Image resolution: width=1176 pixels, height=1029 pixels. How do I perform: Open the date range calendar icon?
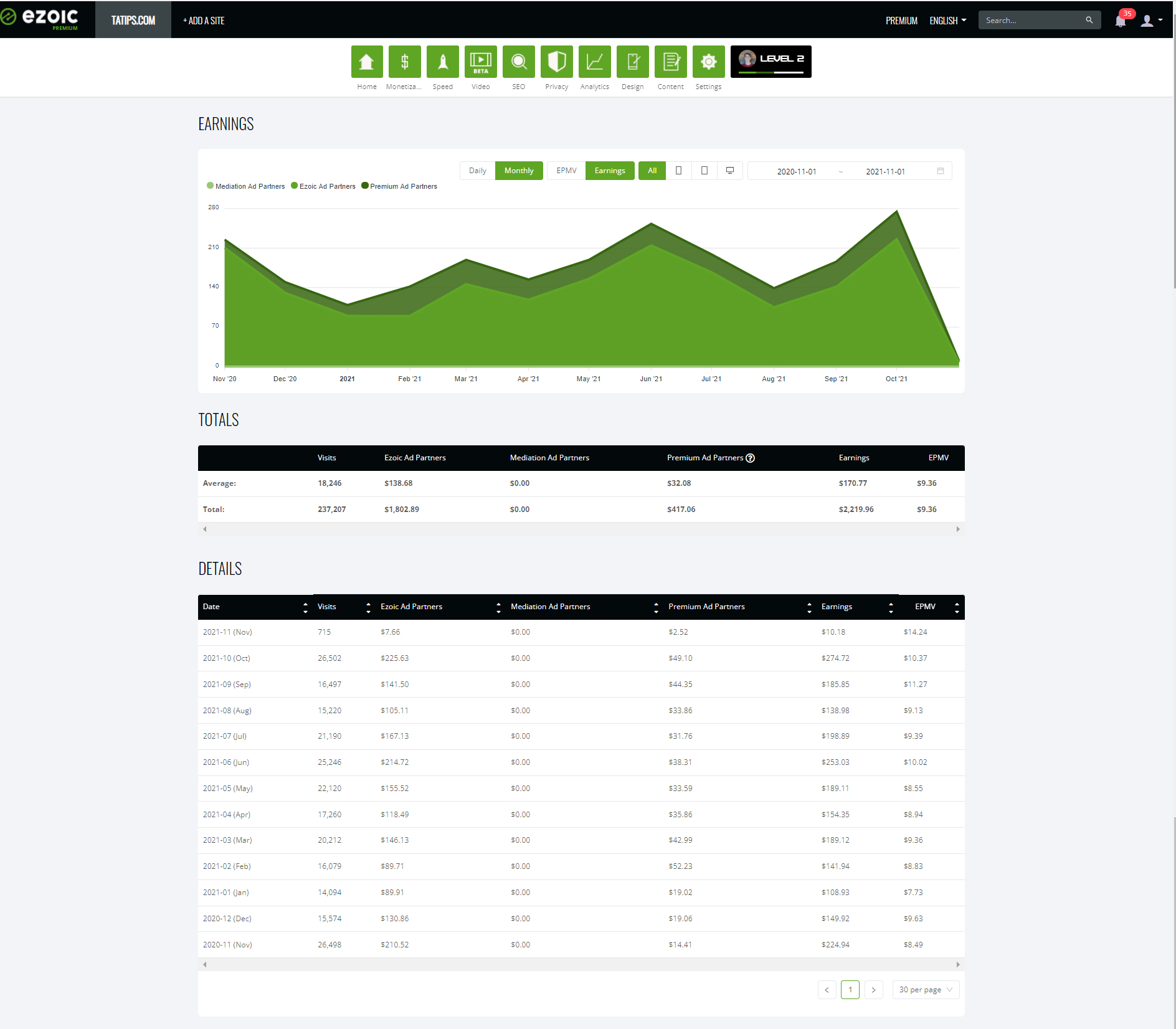click(941, 171)
